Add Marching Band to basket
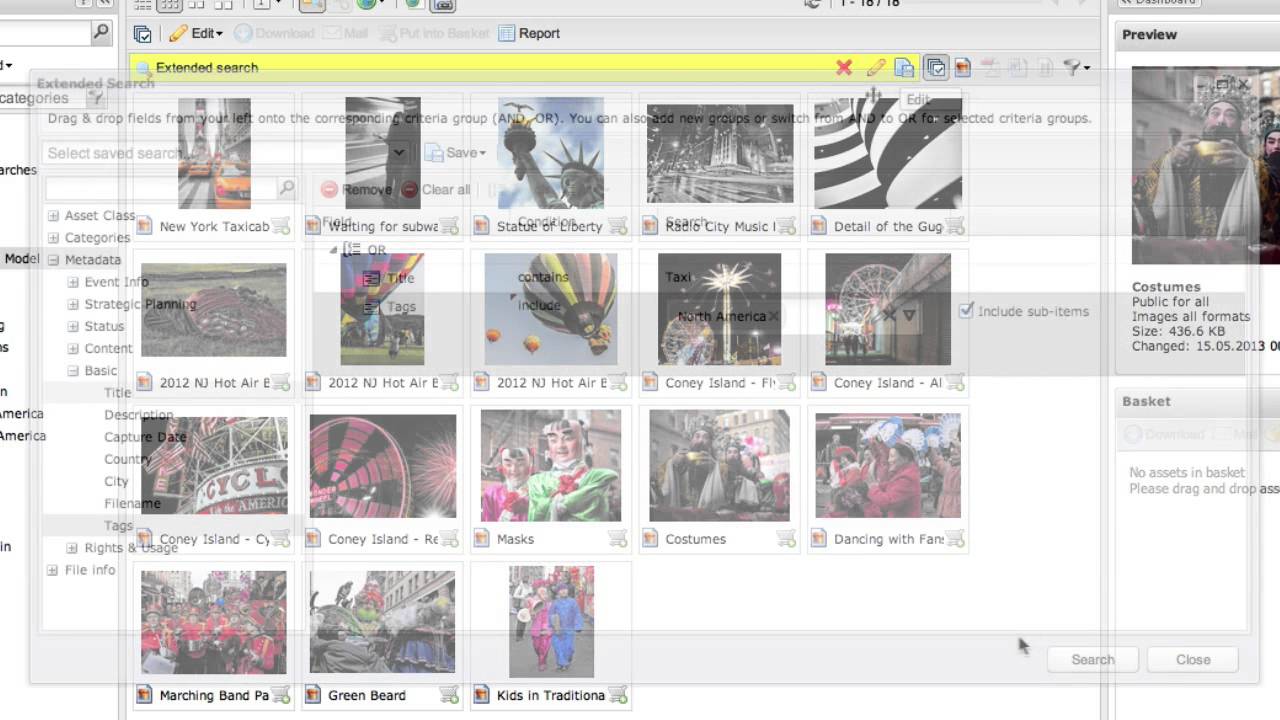This screenshot has width=1280, height=720. 280,695
